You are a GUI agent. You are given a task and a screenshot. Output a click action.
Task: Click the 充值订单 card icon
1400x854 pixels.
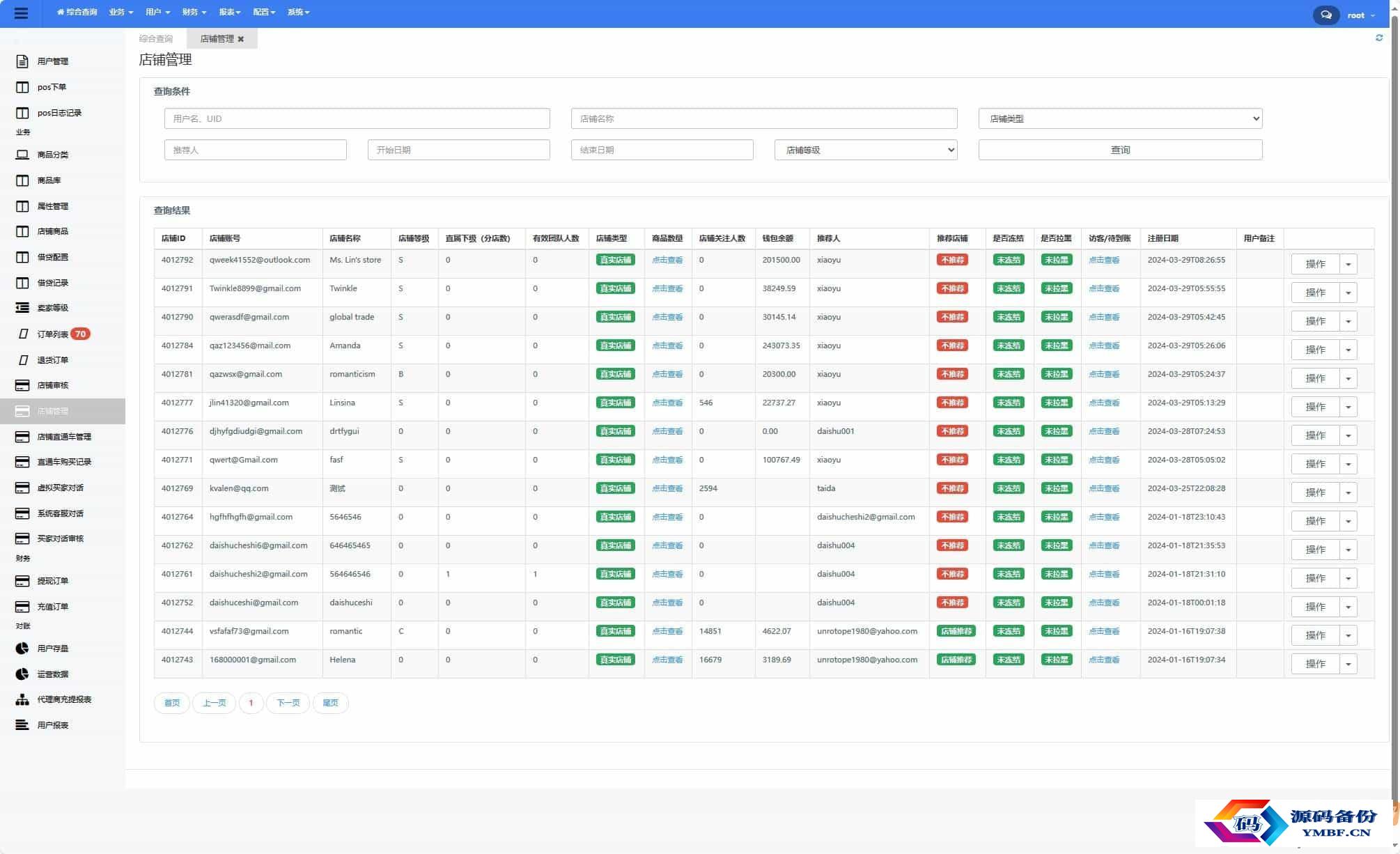[x=22, y=607]
